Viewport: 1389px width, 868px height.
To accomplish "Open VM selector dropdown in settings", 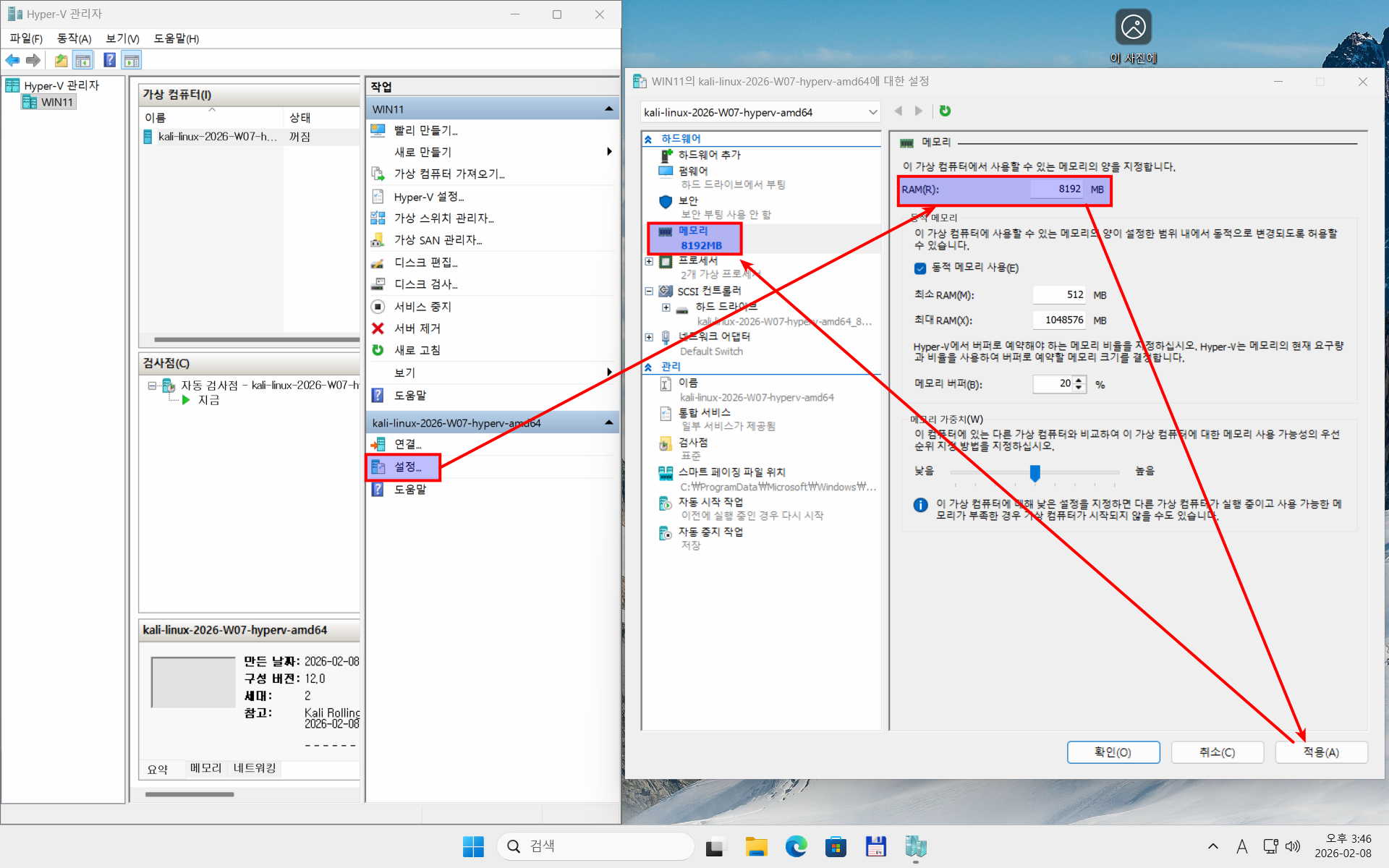I will tap(873, 112).
